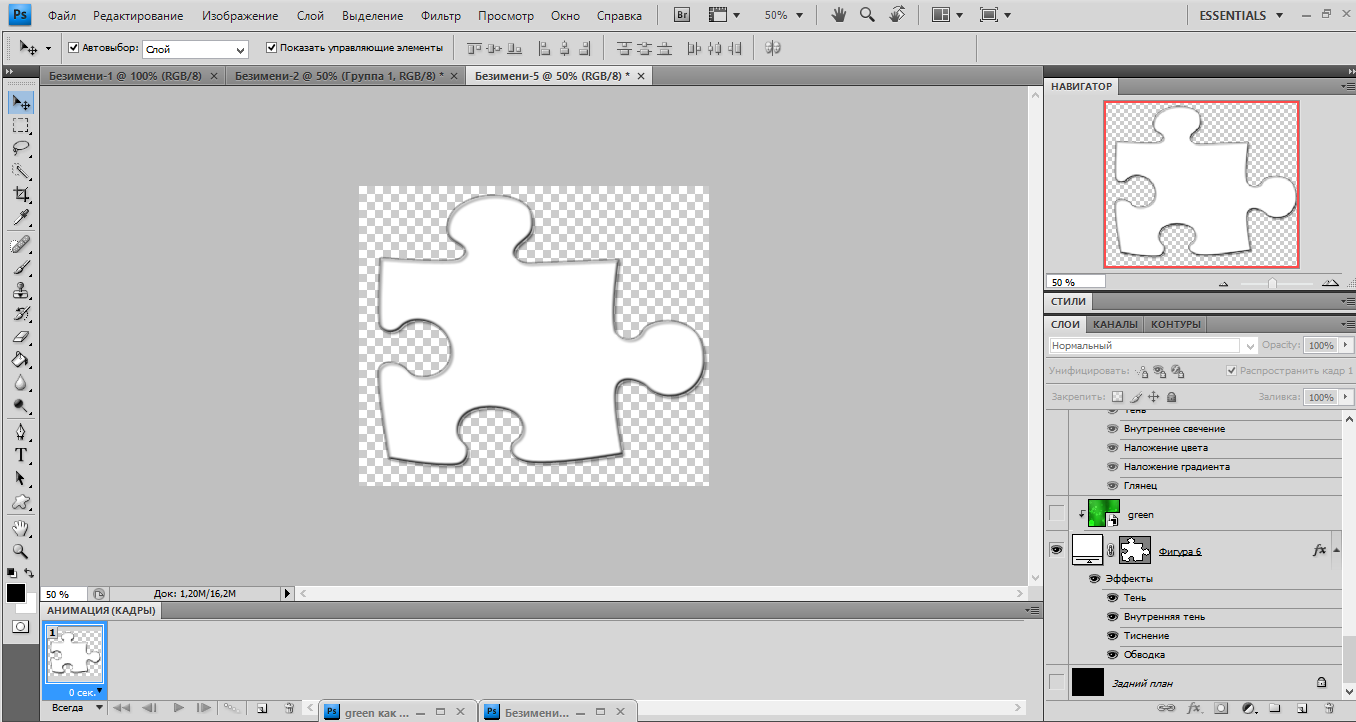Hide the Фигура 6 layer
The width and height of the screenshot is (1356, 722).
1057,550
